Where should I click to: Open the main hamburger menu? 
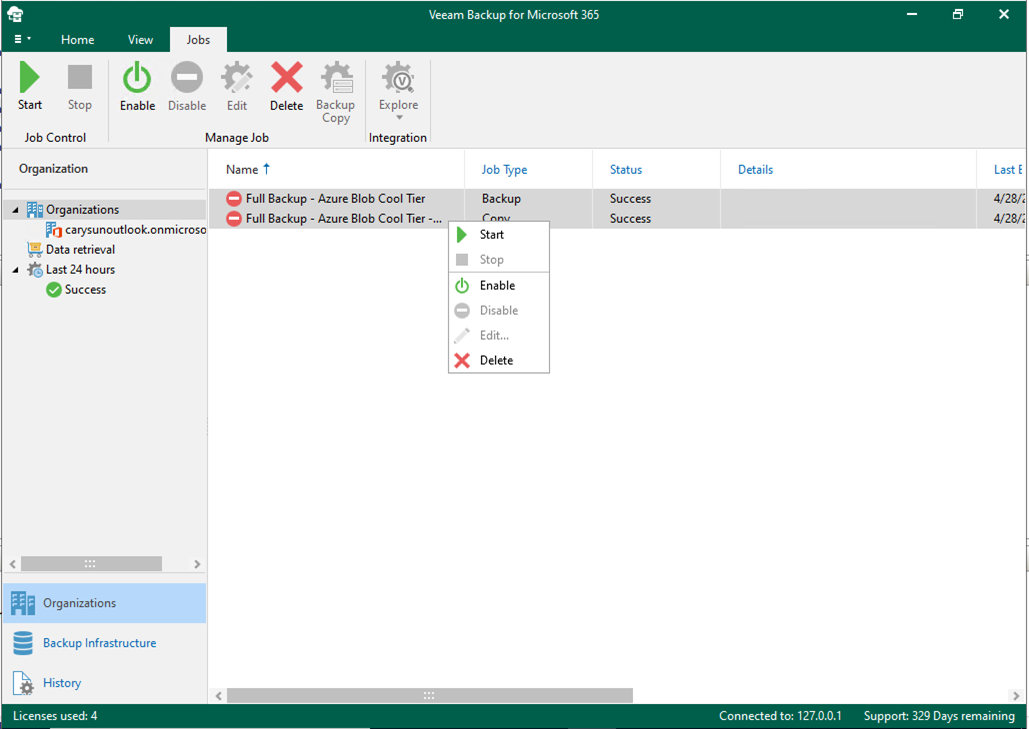click(22, 39)
